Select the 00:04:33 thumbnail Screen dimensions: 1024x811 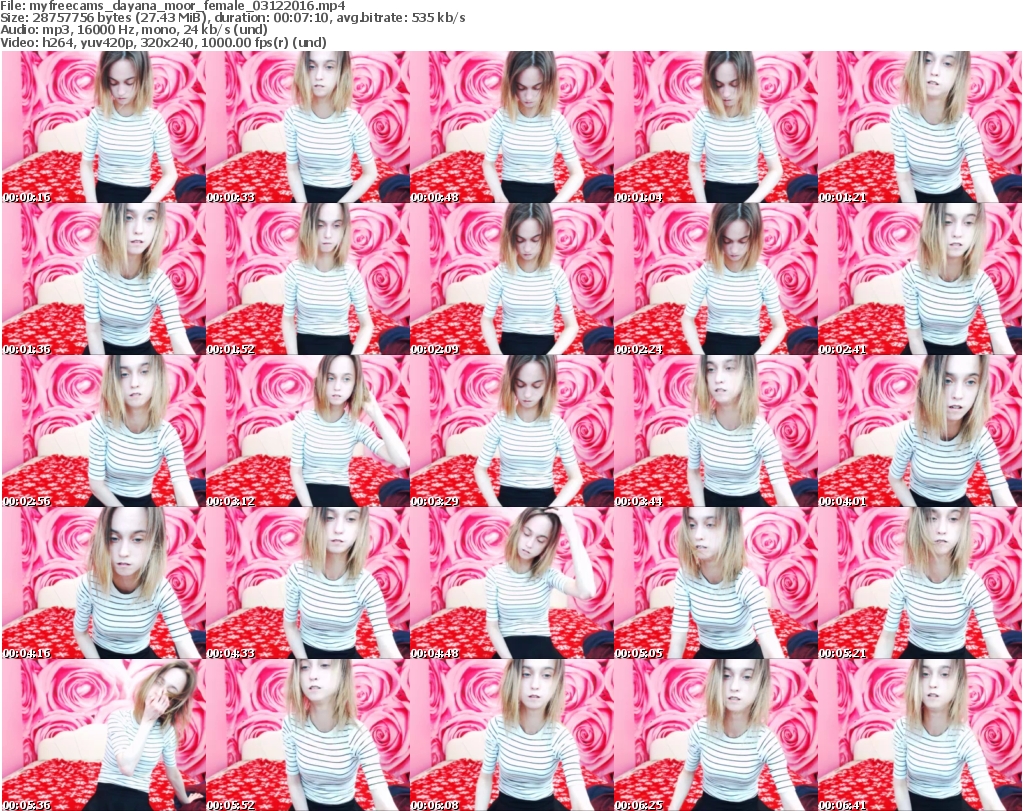click(x=308, y=584)
